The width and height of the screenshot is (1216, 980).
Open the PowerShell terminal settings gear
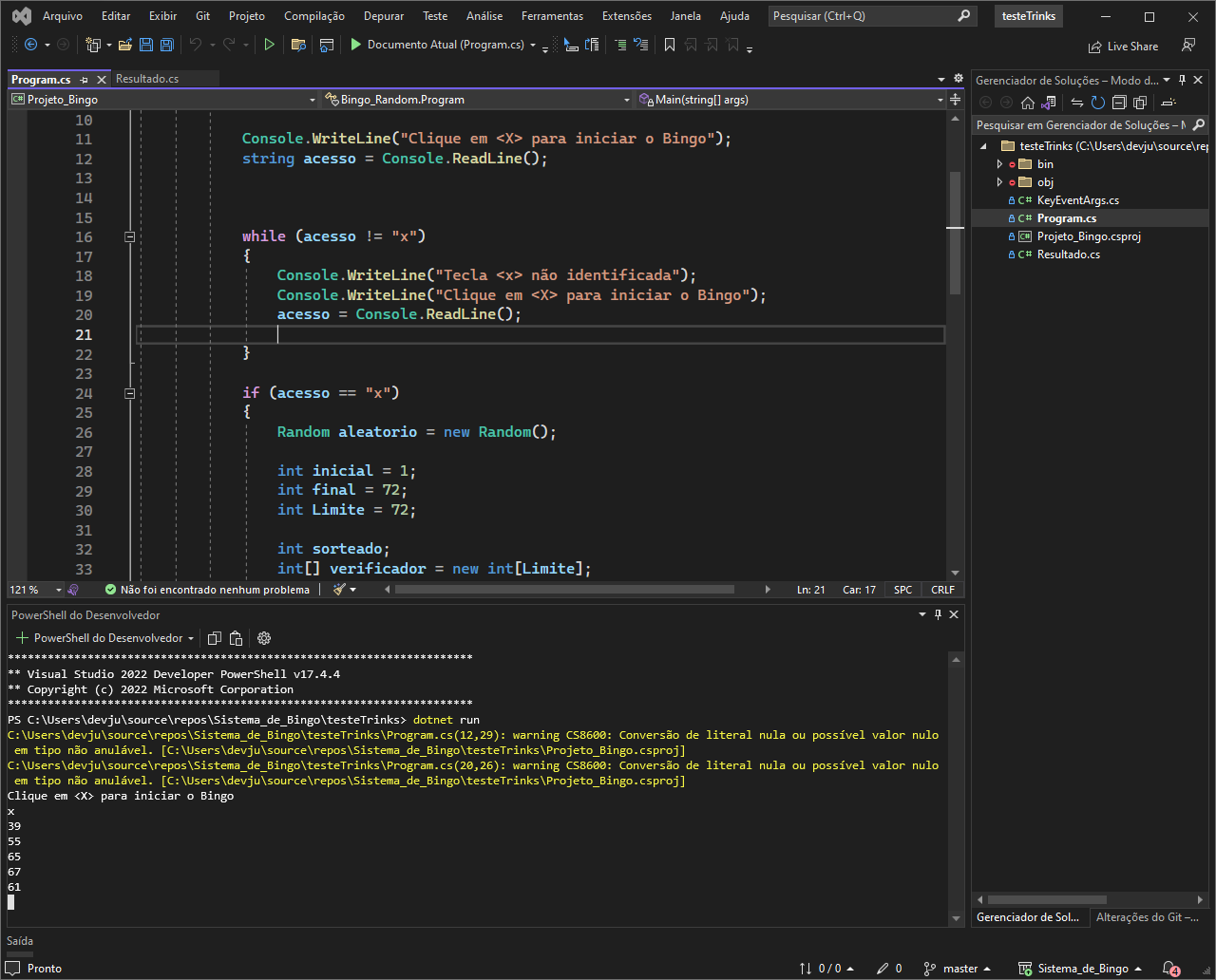click(x=264, y=638)
